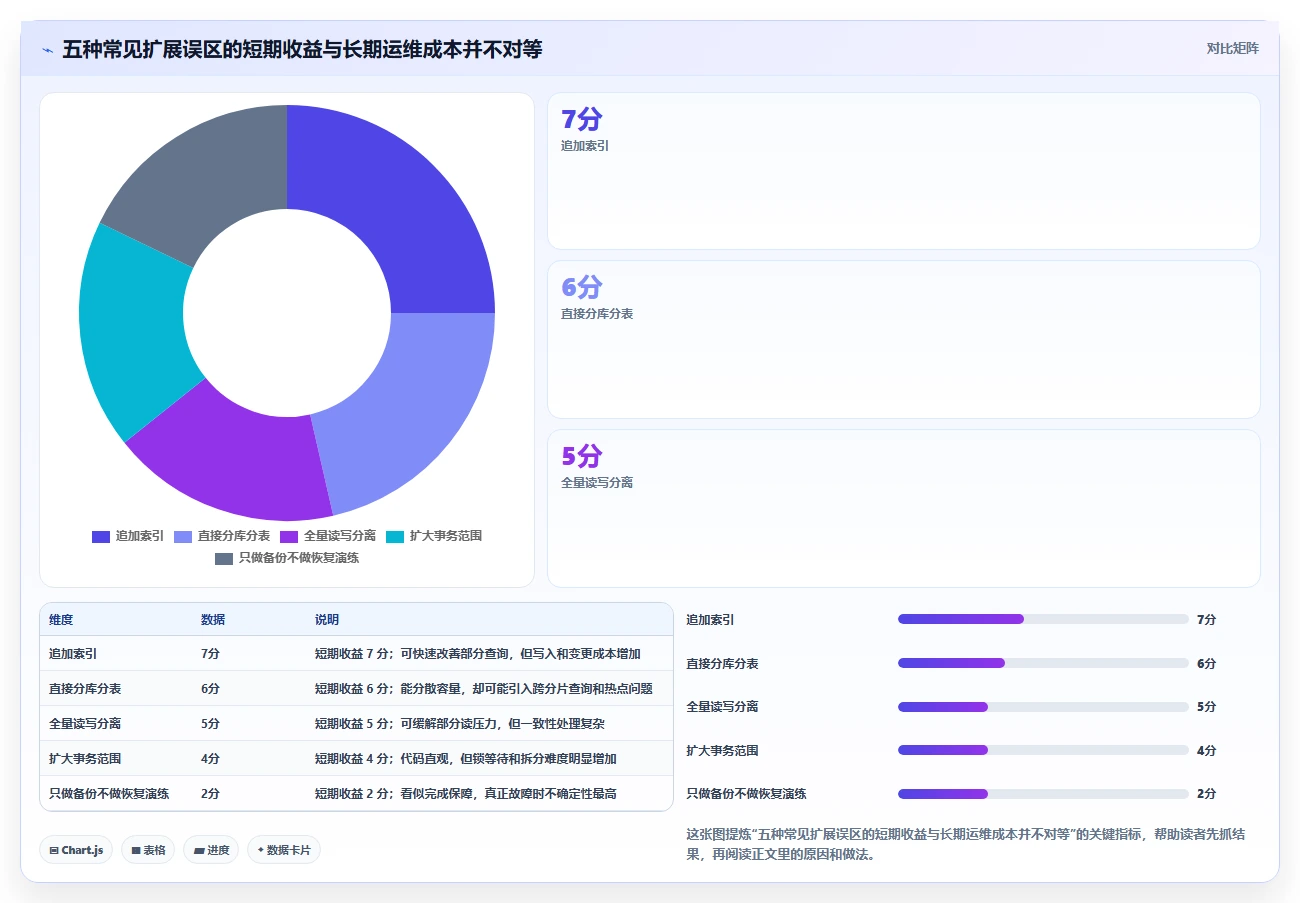Toggle the 直接分库分表 legend swatch
The height and width of the screenshot is (903, 1300).
pyautogui.click(x=183, y=537)
